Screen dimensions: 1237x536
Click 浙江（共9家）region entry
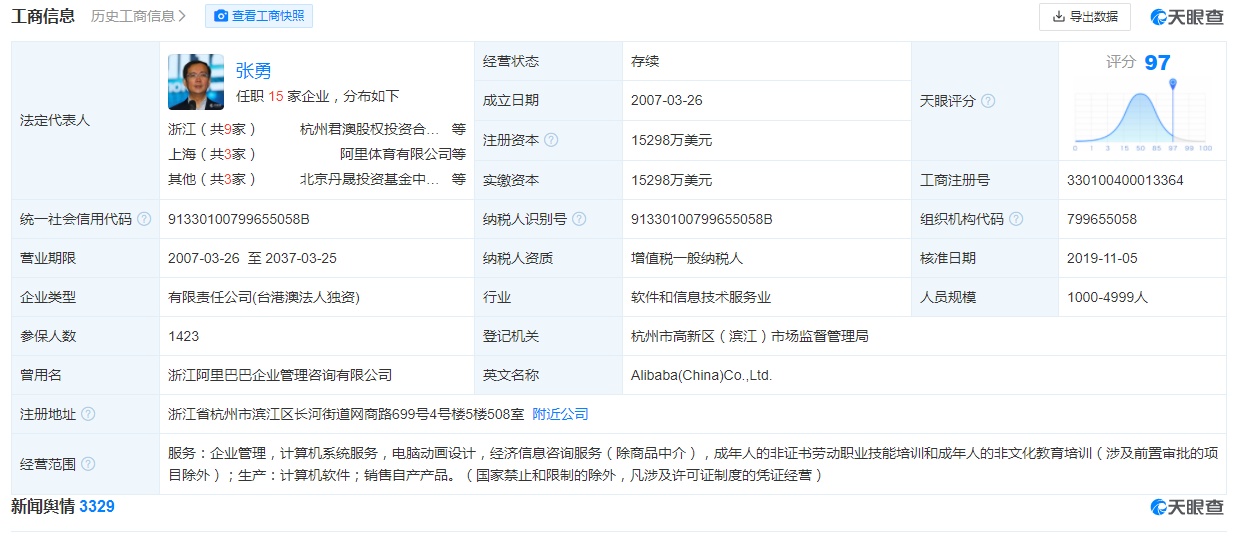(x=213, y=129)
